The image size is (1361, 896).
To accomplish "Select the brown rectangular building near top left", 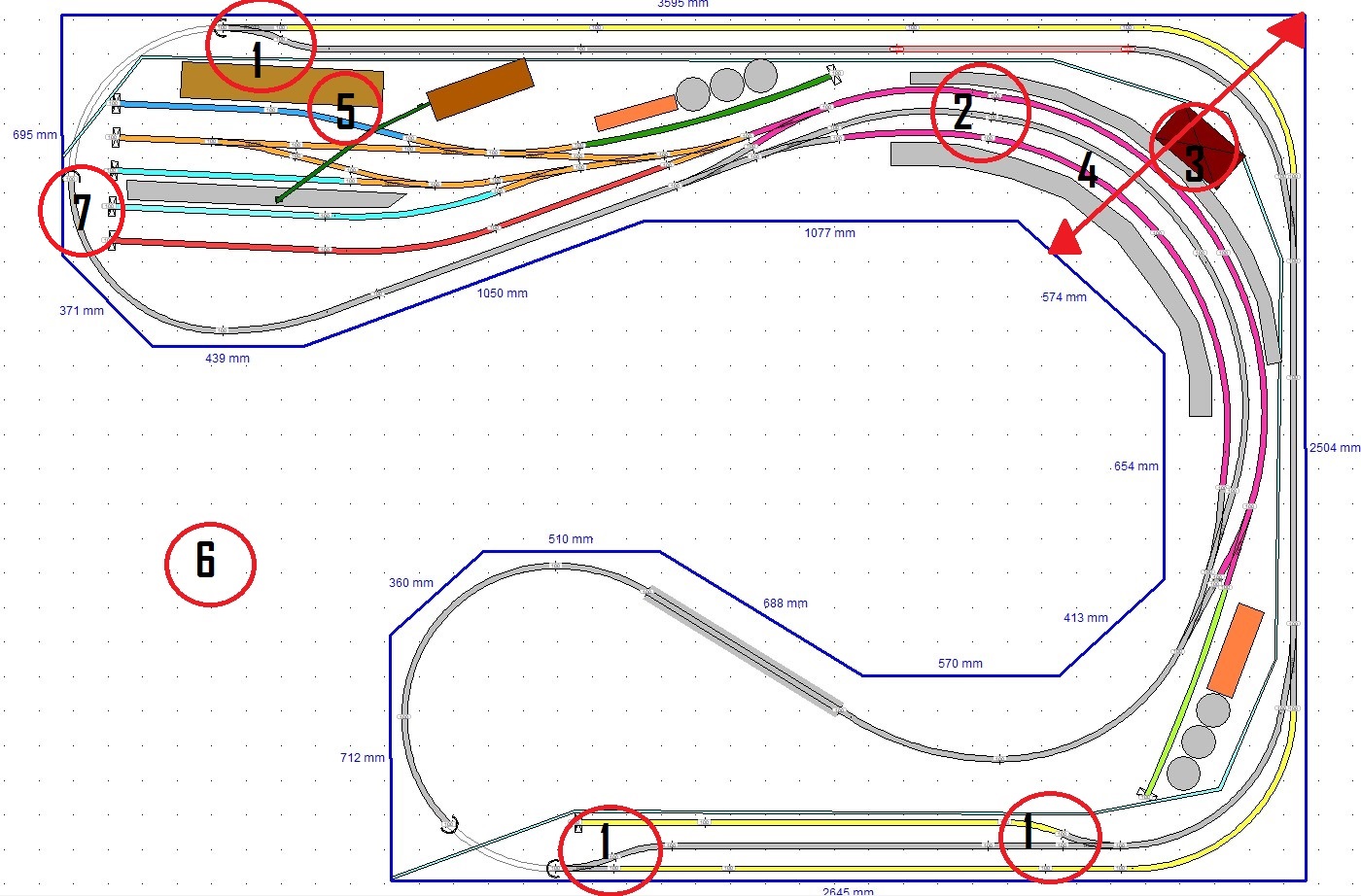I will pos(281,84).
